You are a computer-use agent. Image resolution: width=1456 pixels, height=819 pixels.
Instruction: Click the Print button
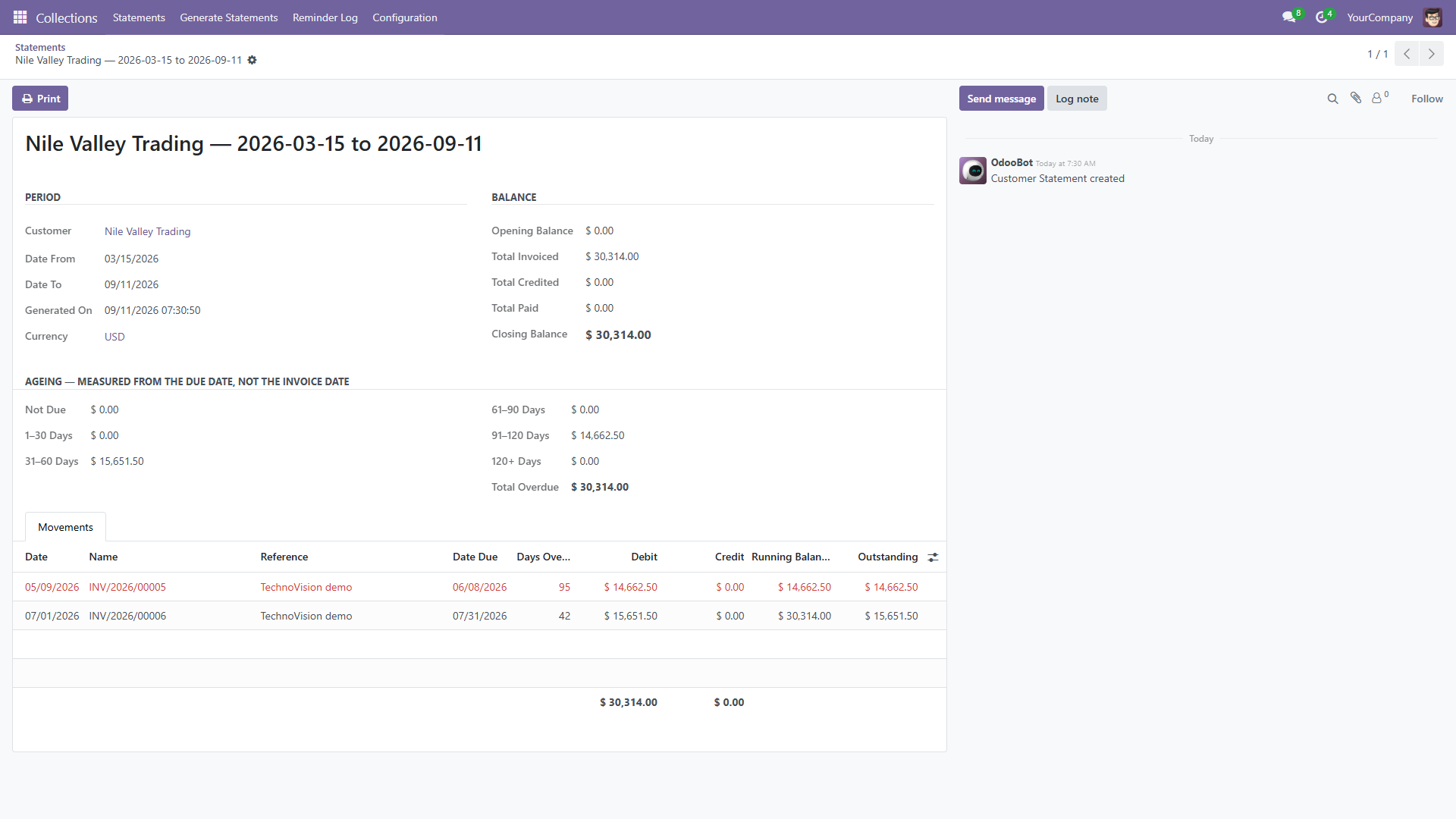pos(40,99)
